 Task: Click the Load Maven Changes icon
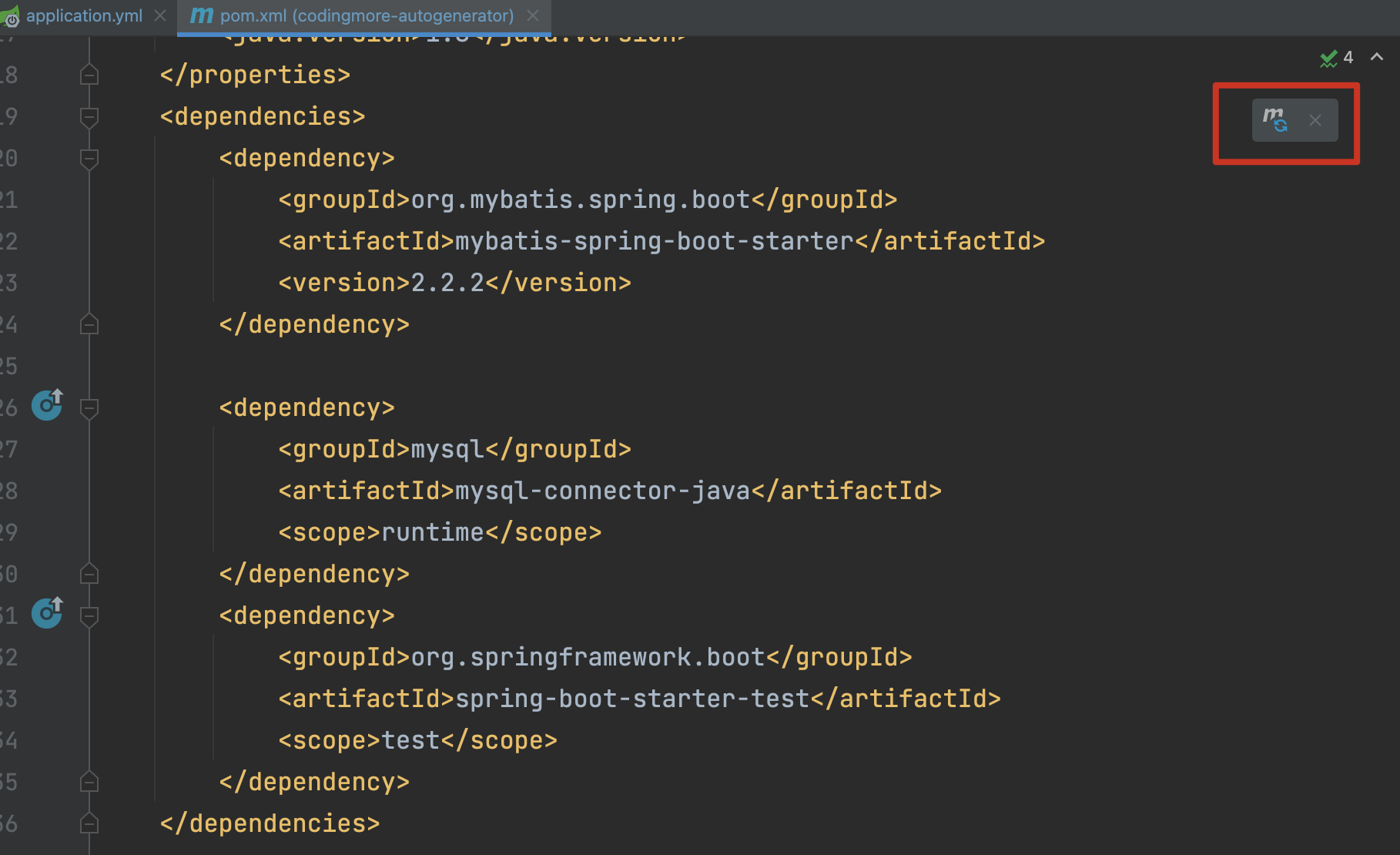click(1274, 120)
